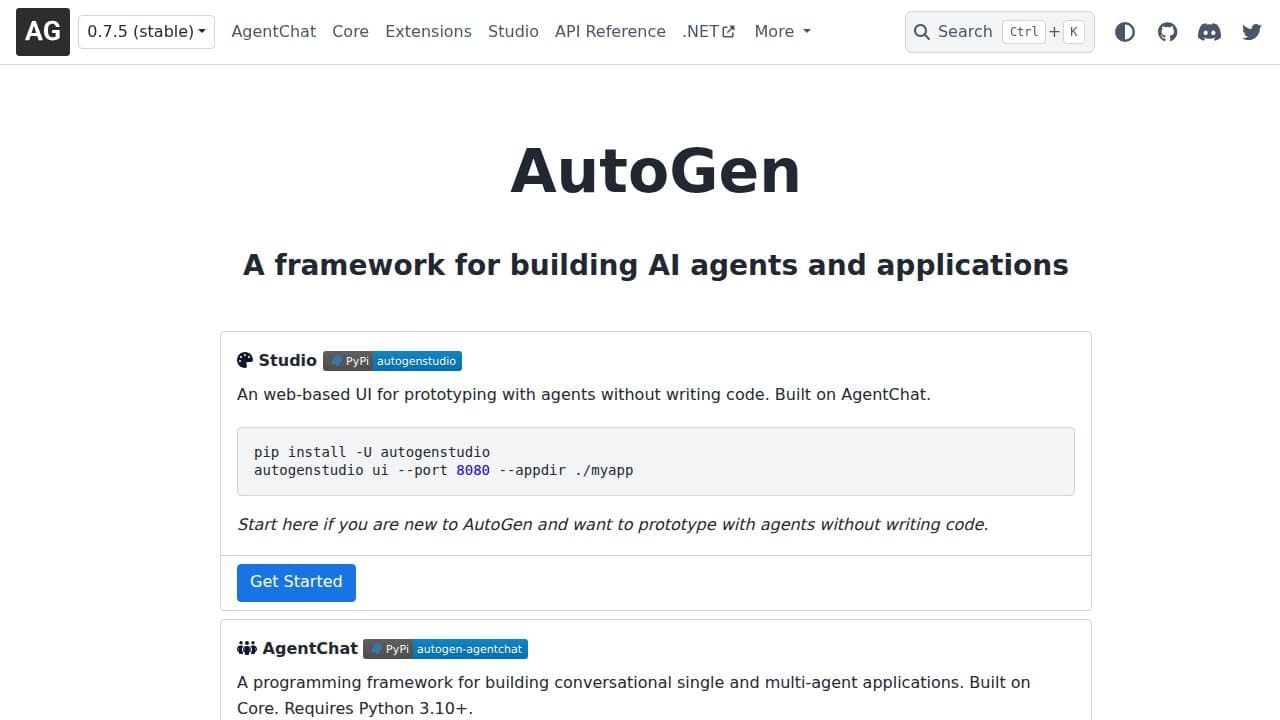Select Studio in the top navigation

513,31
